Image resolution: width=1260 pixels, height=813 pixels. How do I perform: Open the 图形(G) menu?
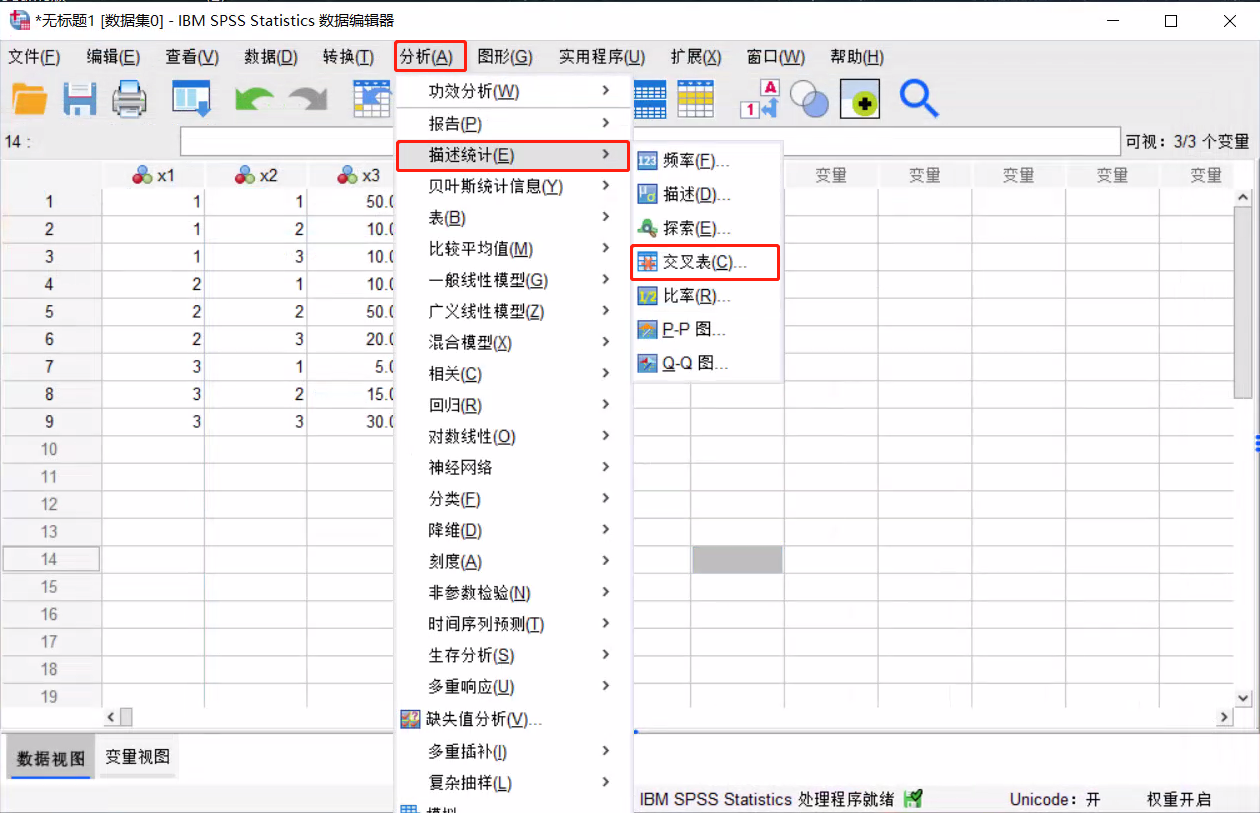tap(505, 57)
